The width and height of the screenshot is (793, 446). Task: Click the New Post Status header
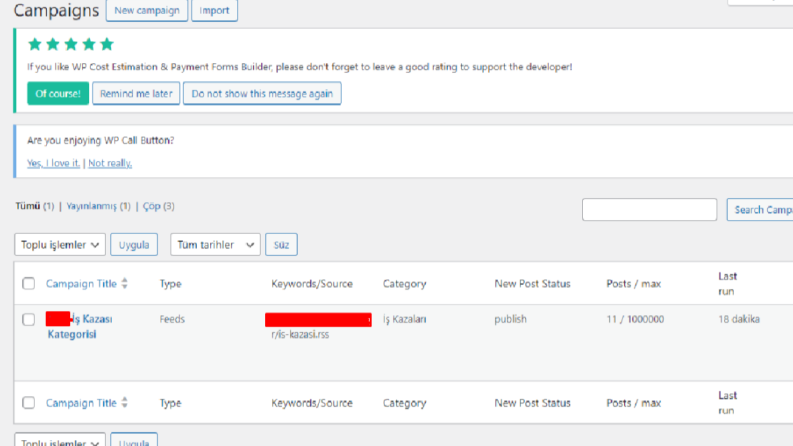click(x=532, y=284)
